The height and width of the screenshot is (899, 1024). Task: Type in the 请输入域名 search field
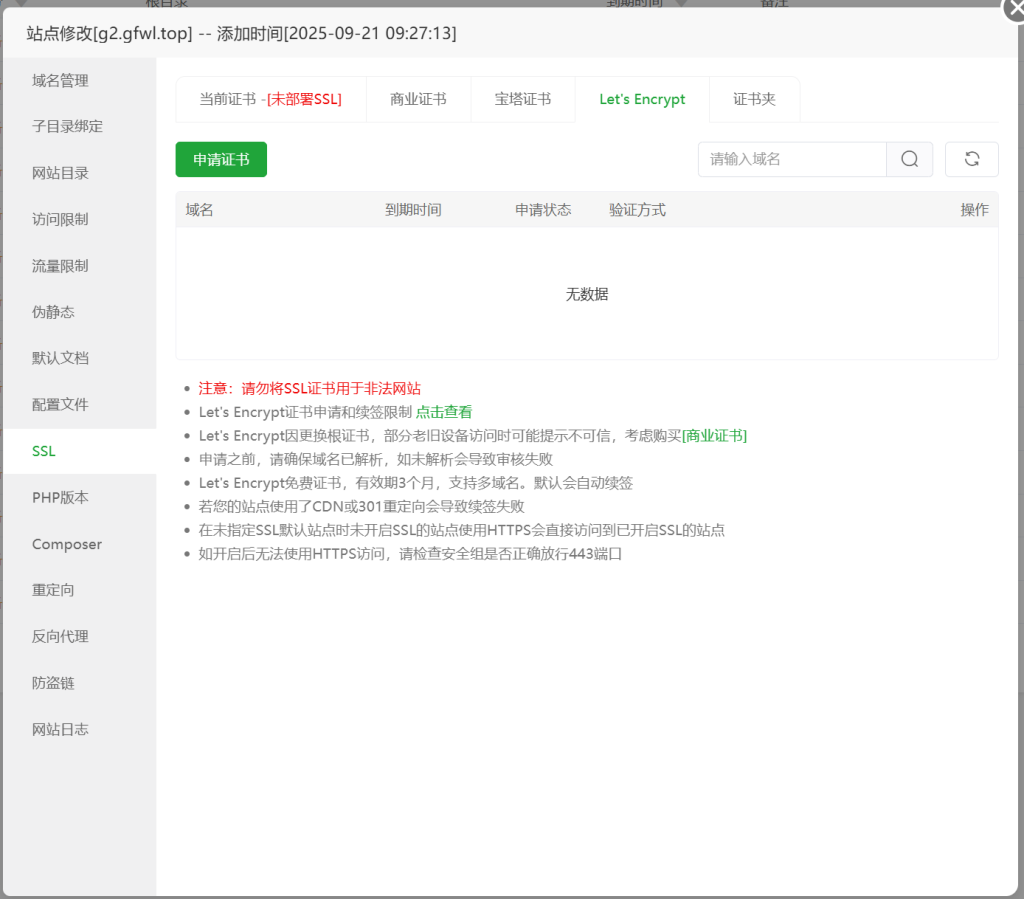[792, 159]
